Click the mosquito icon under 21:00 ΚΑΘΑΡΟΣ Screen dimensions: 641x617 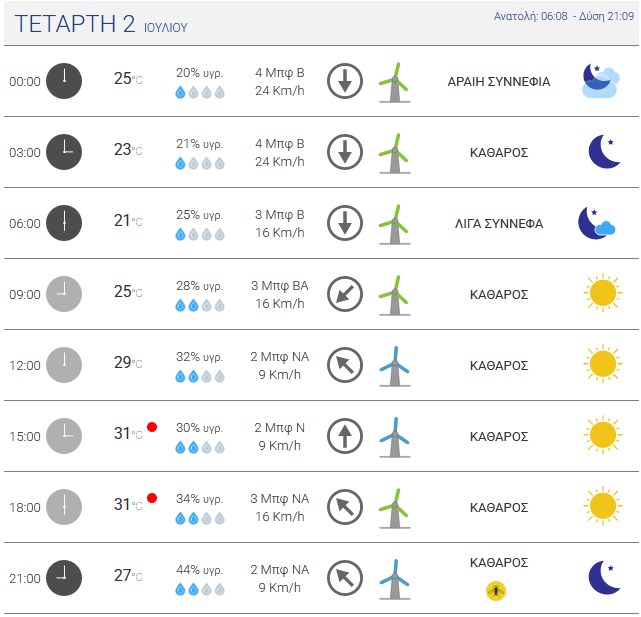[x=496, y=591]
